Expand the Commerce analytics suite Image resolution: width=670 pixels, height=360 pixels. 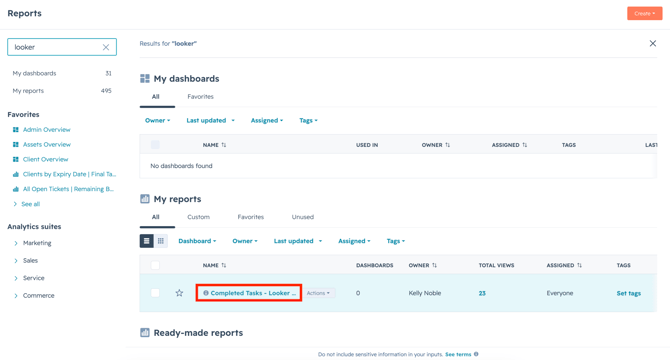coord(16,296)
